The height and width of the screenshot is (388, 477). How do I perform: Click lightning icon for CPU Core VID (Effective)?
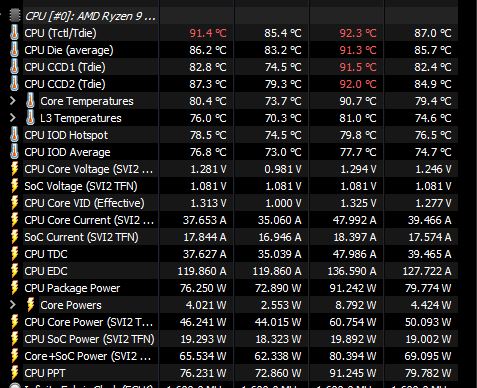(x=14, y=203)
